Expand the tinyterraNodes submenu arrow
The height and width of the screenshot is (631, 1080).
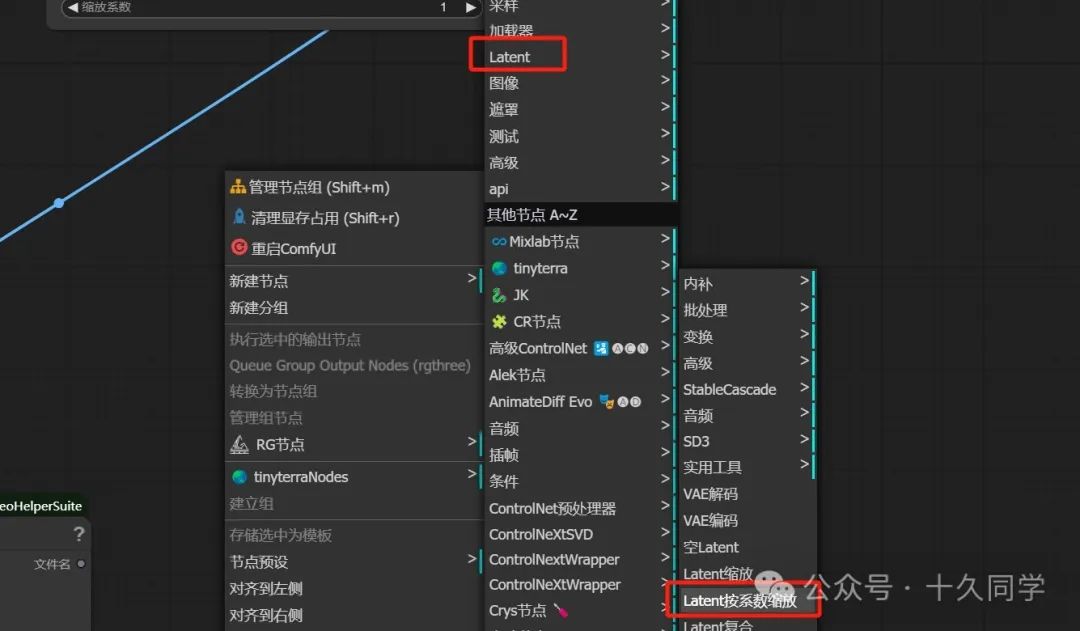click(472, 474)
